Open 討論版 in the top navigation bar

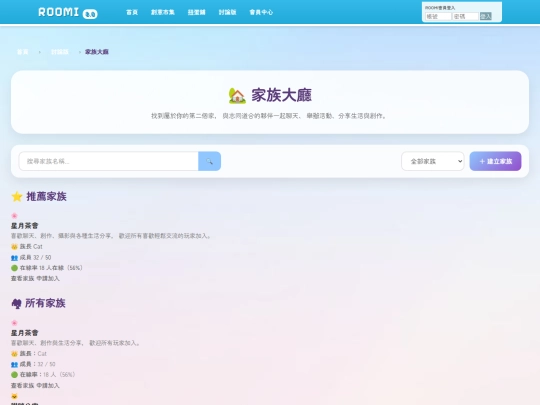(227, 12)
